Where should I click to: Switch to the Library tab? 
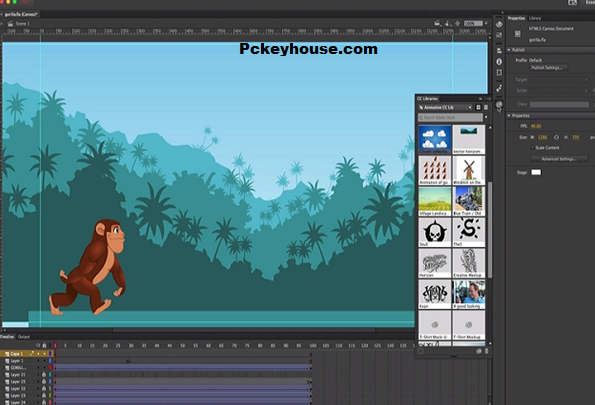coord(535,18)
